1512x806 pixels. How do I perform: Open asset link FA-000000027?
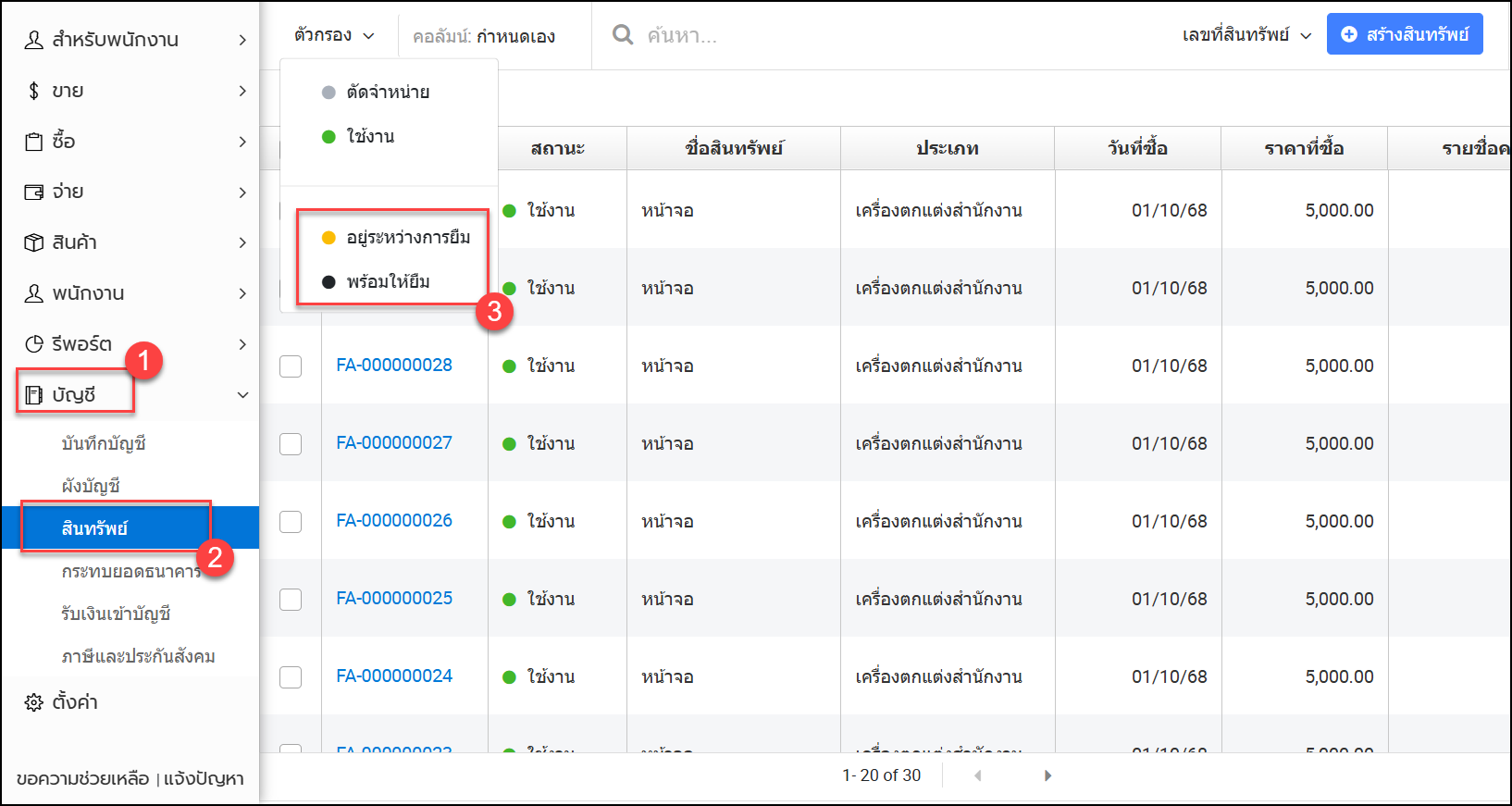394,443
